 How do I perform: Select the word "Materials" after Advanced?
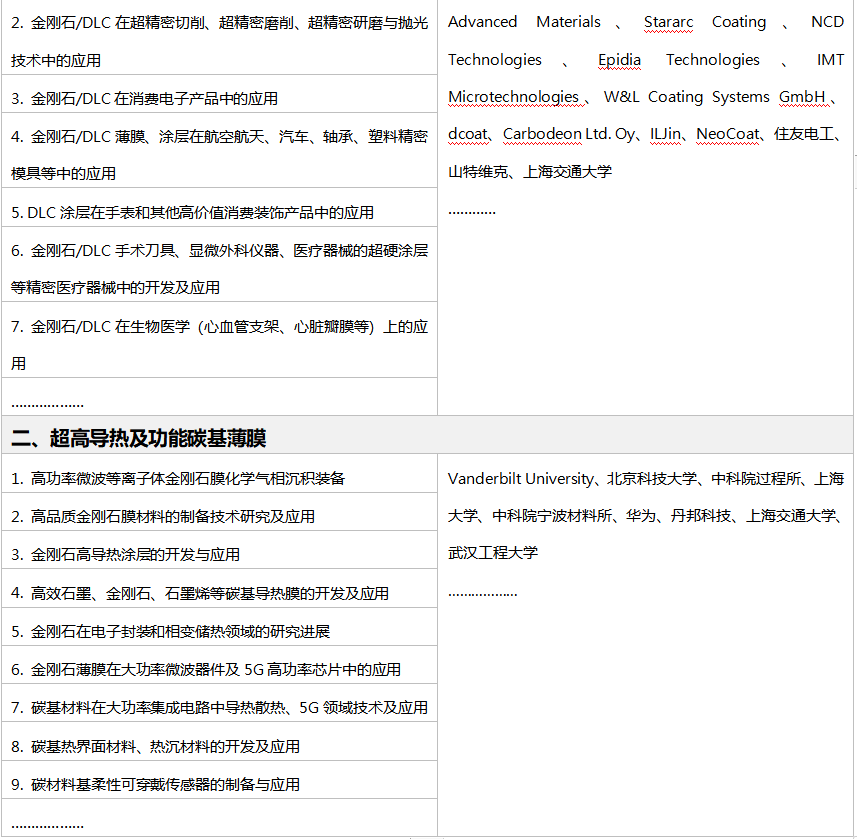click(x=568, y=22)
